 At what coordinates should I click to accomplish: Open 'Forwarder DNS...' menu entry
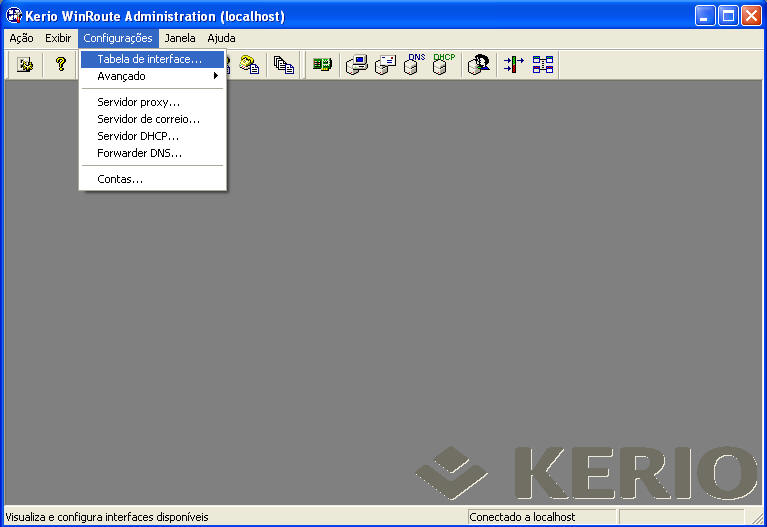(x=139, y=153)
